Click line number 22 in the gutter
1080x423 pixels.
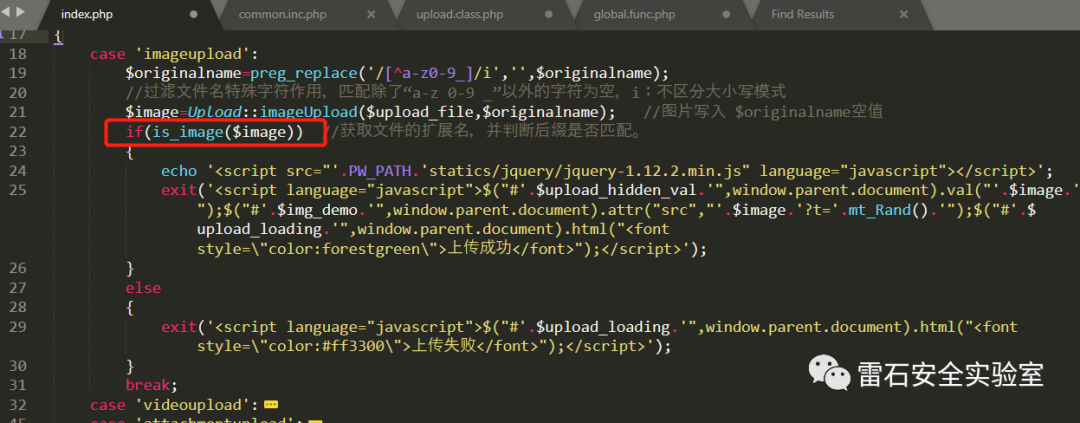[x=19, y=132]
